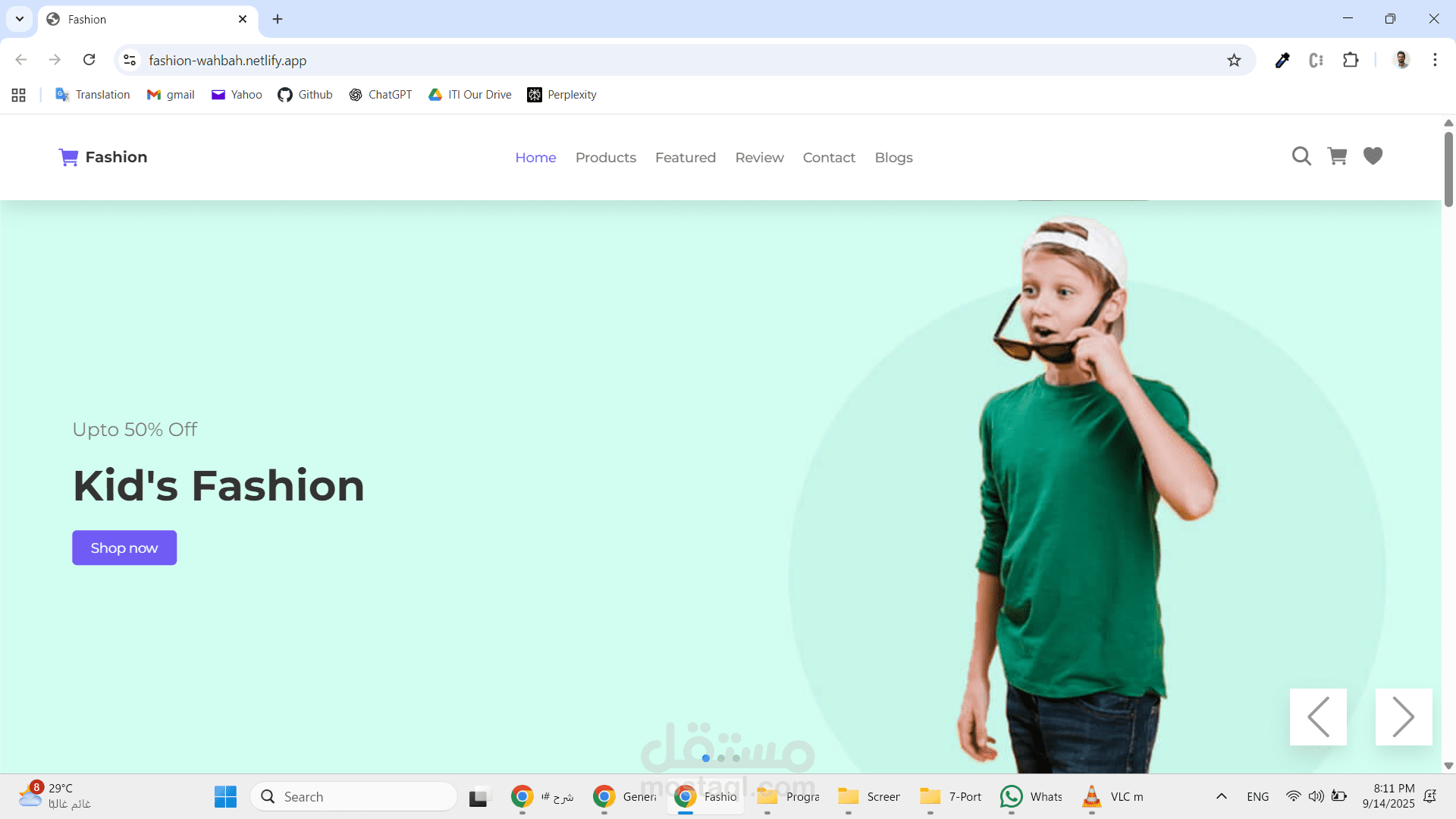
Task: Select the second slider pagination dot
Action: point(721,758)
